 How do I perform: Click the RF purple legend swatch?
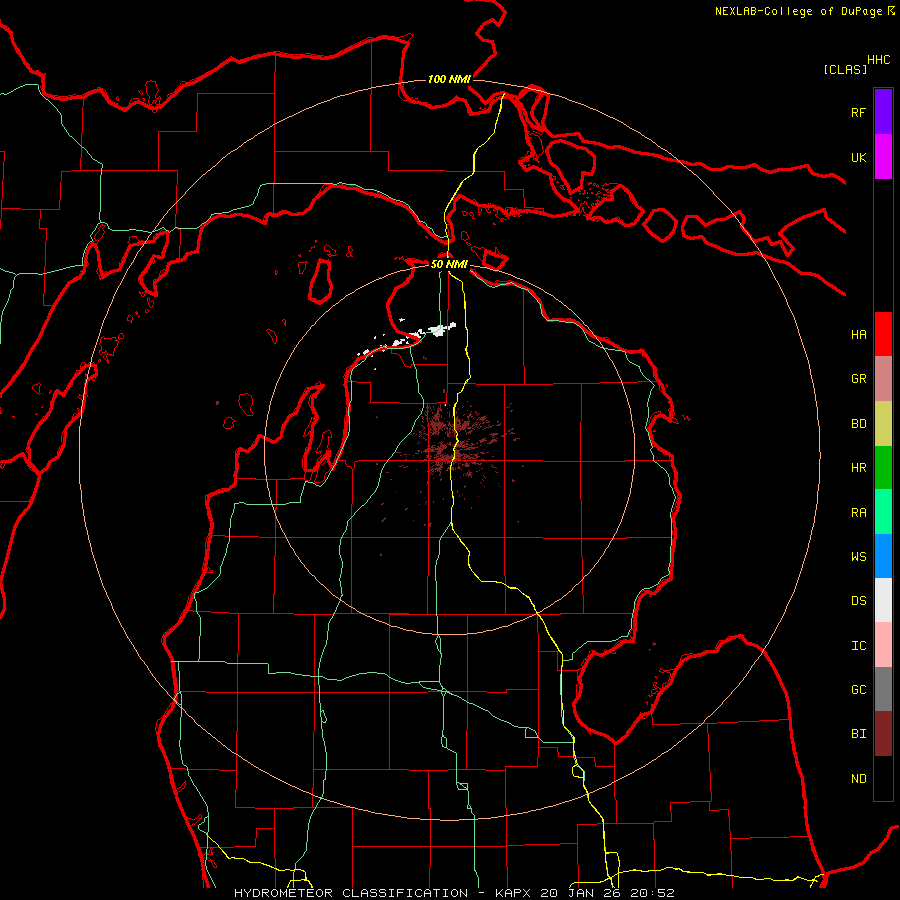tap(883, 112)
